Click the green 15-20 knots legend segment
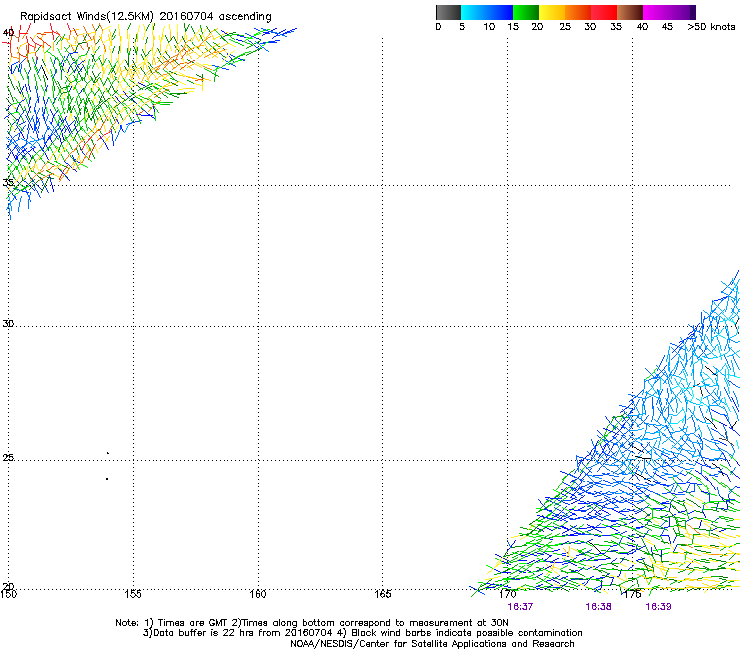740x650 pixels. click(x=526, y=12)
